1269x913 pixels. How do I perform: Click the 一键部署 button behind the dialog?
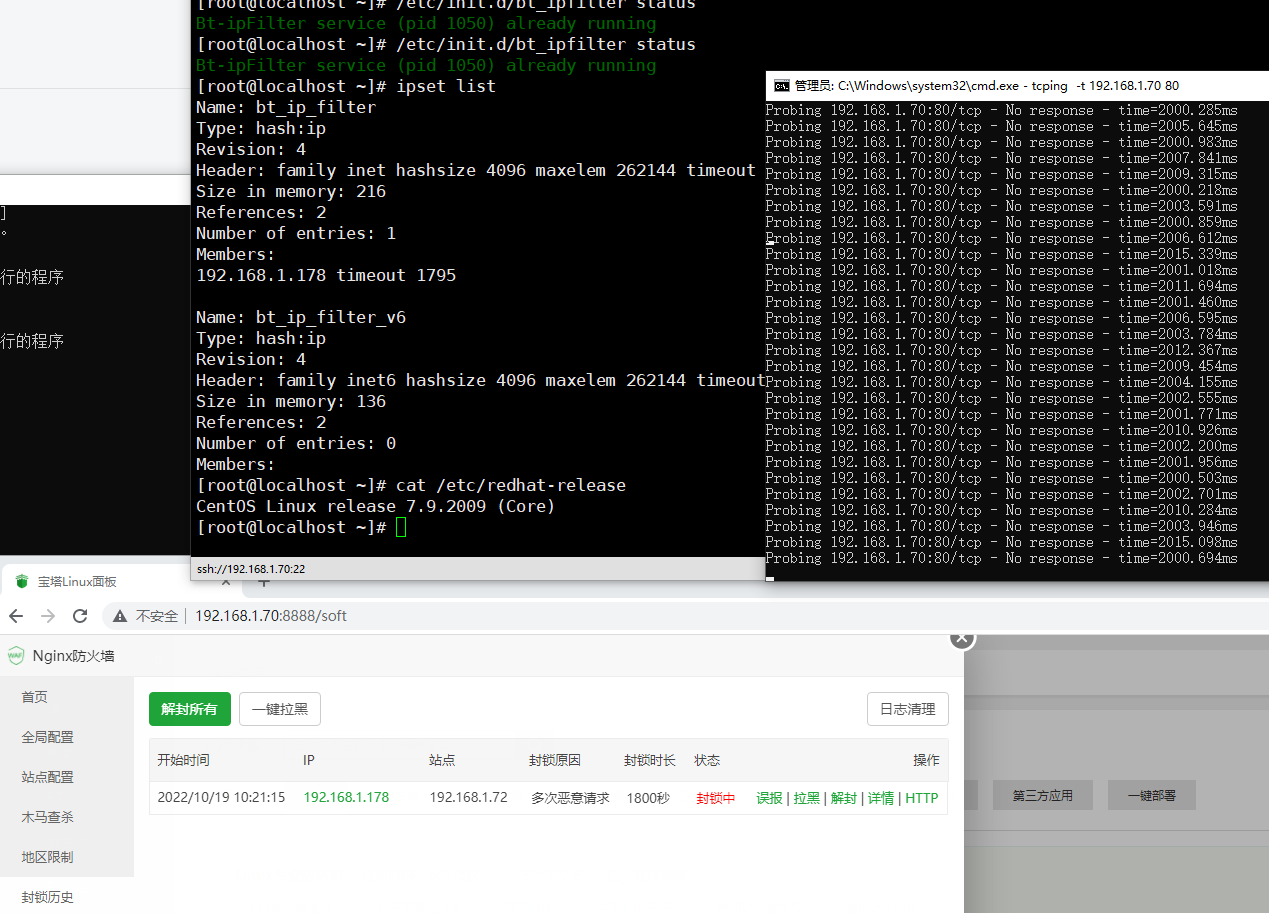pos(1151,796)
